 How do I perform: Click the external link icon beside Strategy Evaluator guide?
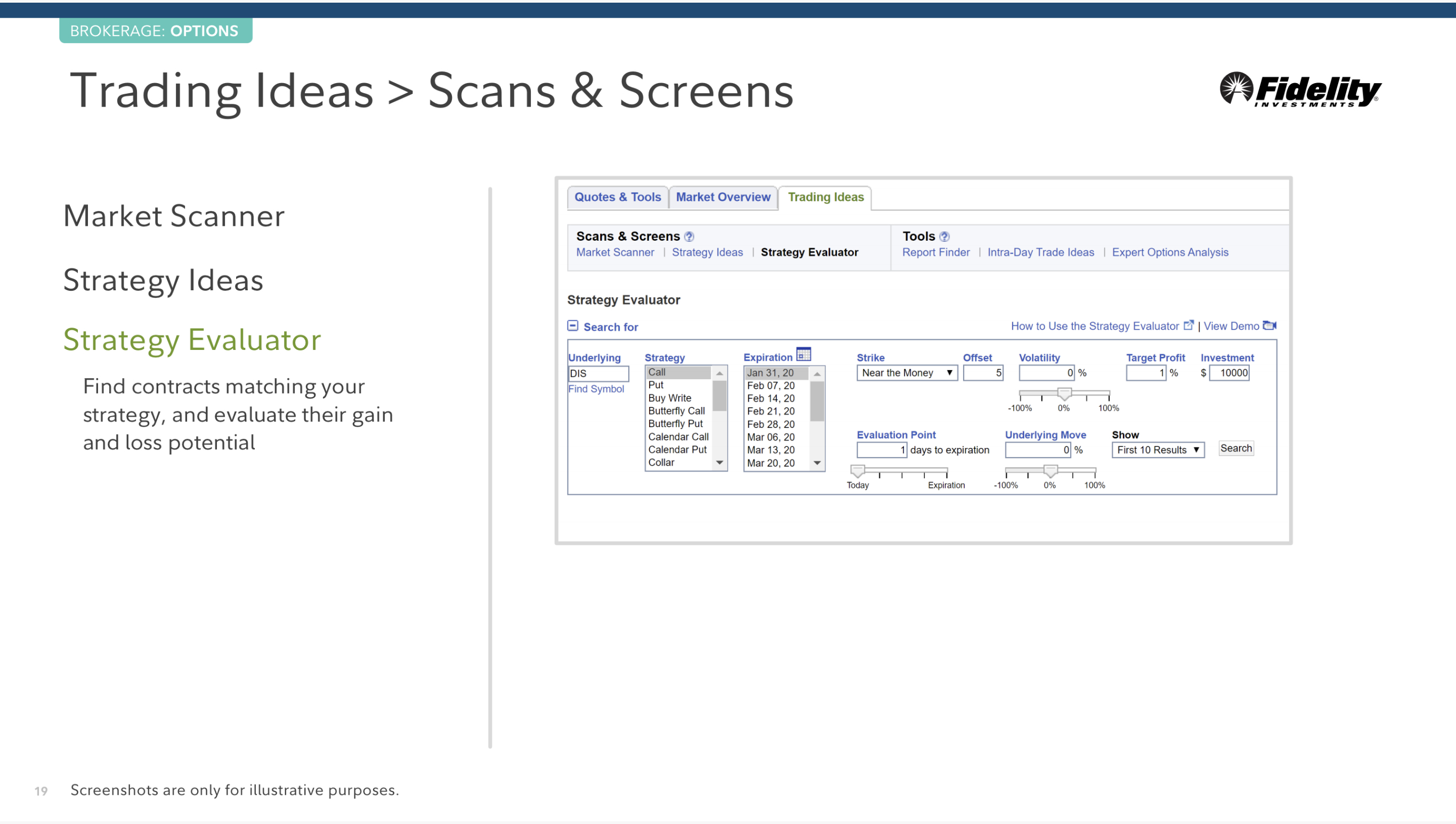tap(1188, 325)
